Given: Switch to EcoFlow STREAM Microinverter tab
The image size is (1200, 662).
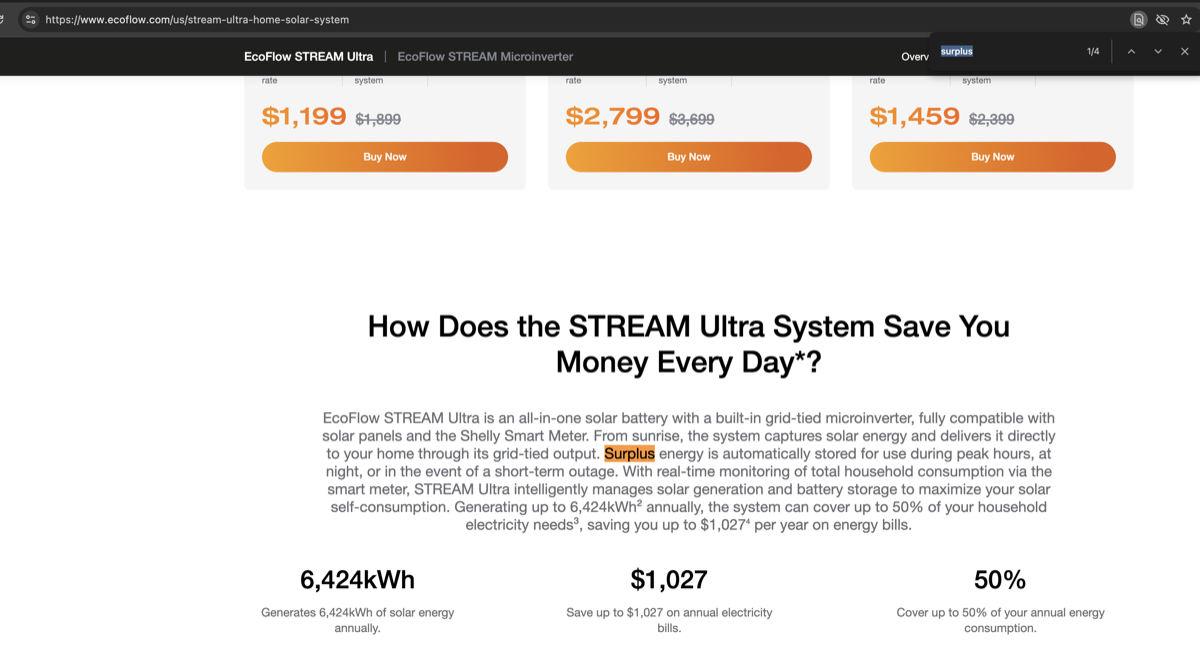Looking at the screenshot, I should [x=485, y=56].
